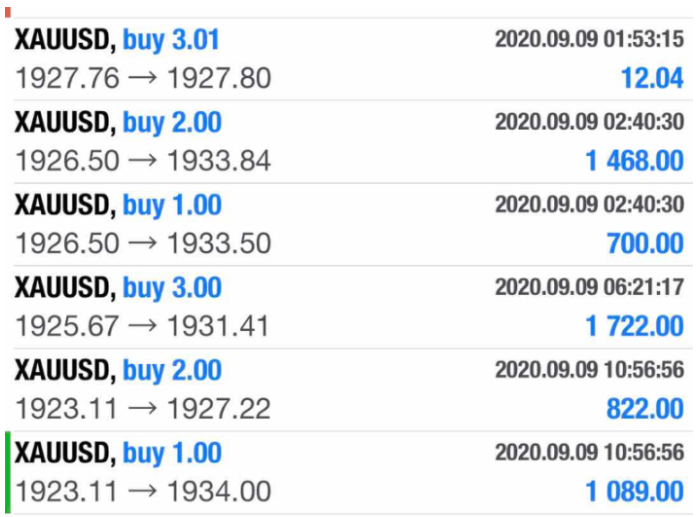The height and width of the screenshot is (517, 698).
Task: Click the green marker bar beside the last trade
Action: pos(8,472)
